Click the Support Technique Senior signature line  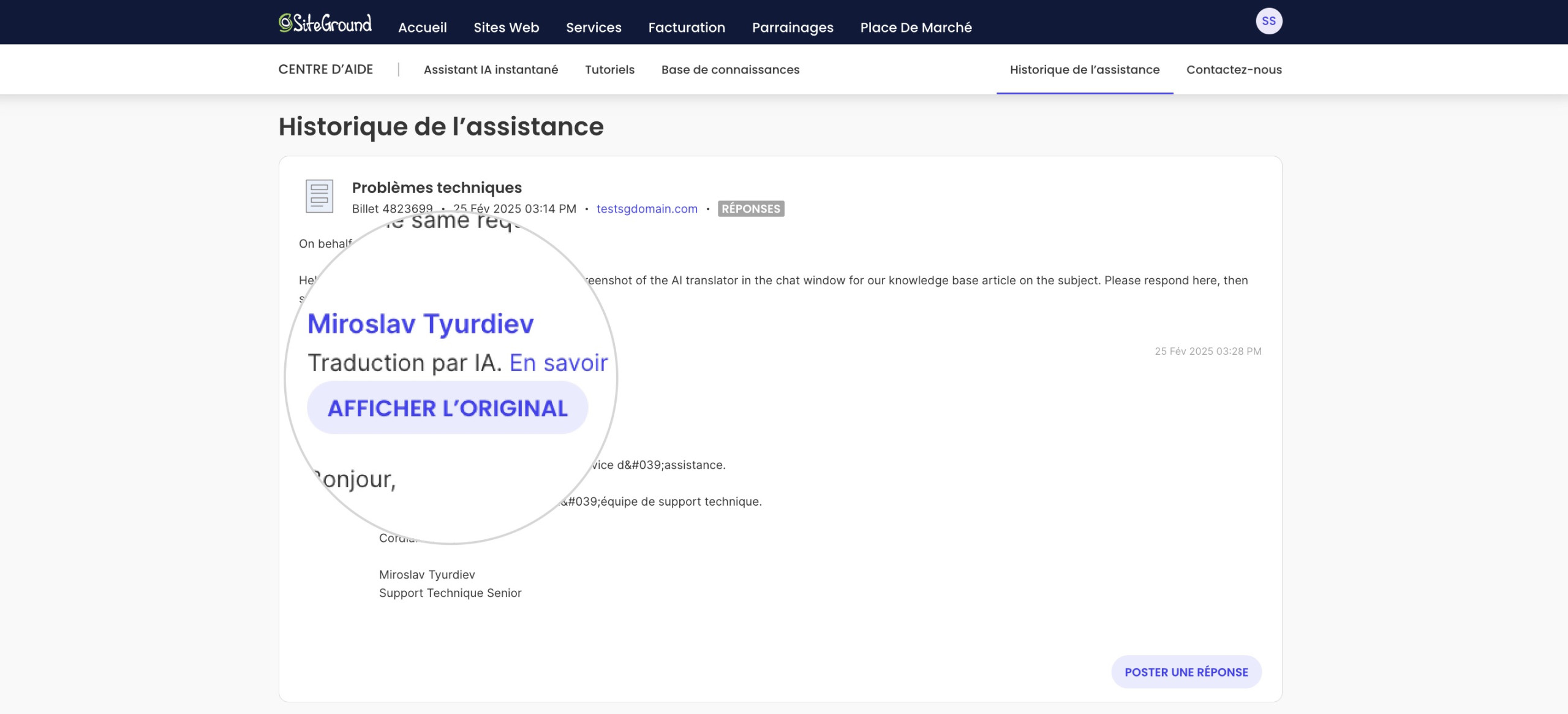(x=450, y=593)
